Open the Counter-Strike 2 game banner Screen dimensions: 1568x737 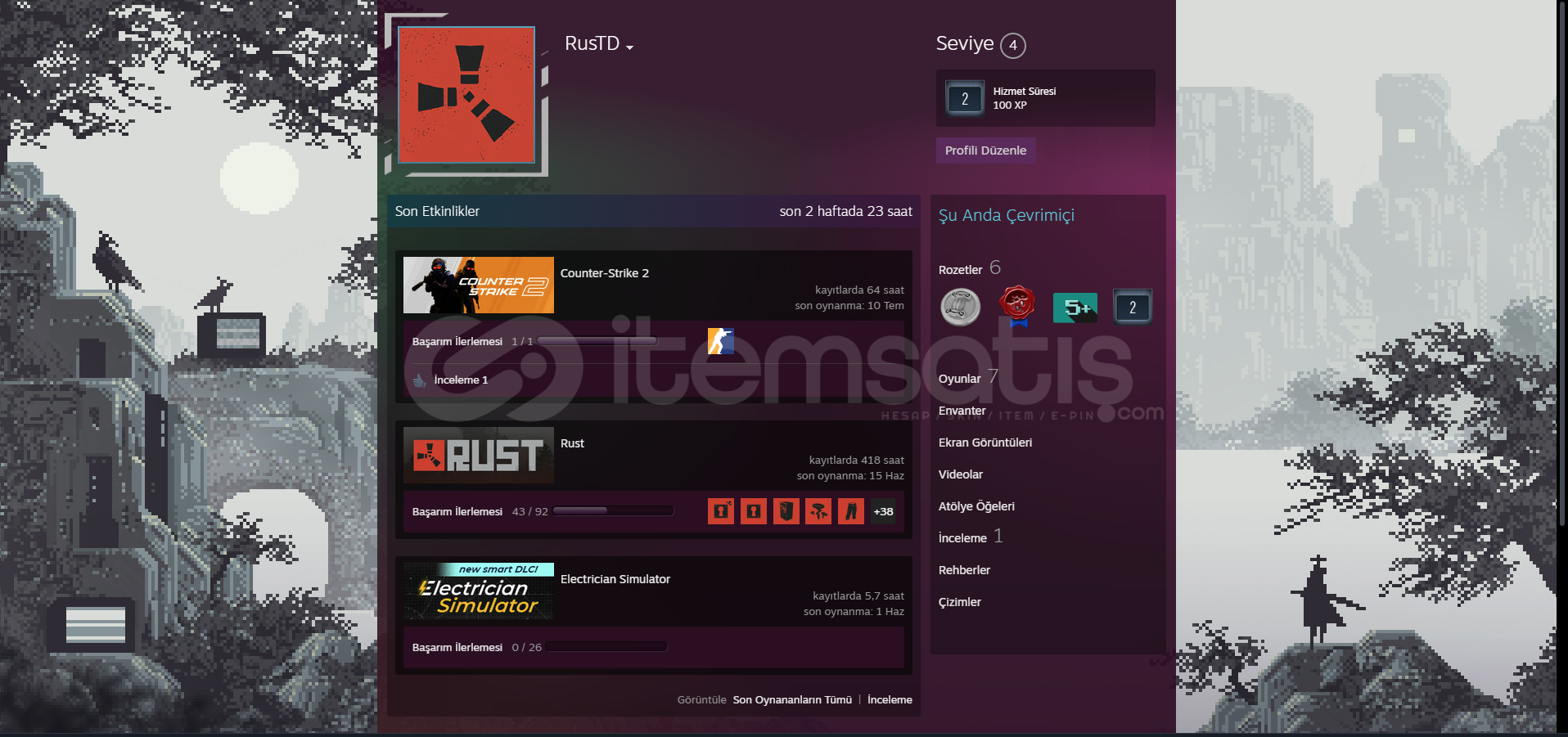point(479,285)
